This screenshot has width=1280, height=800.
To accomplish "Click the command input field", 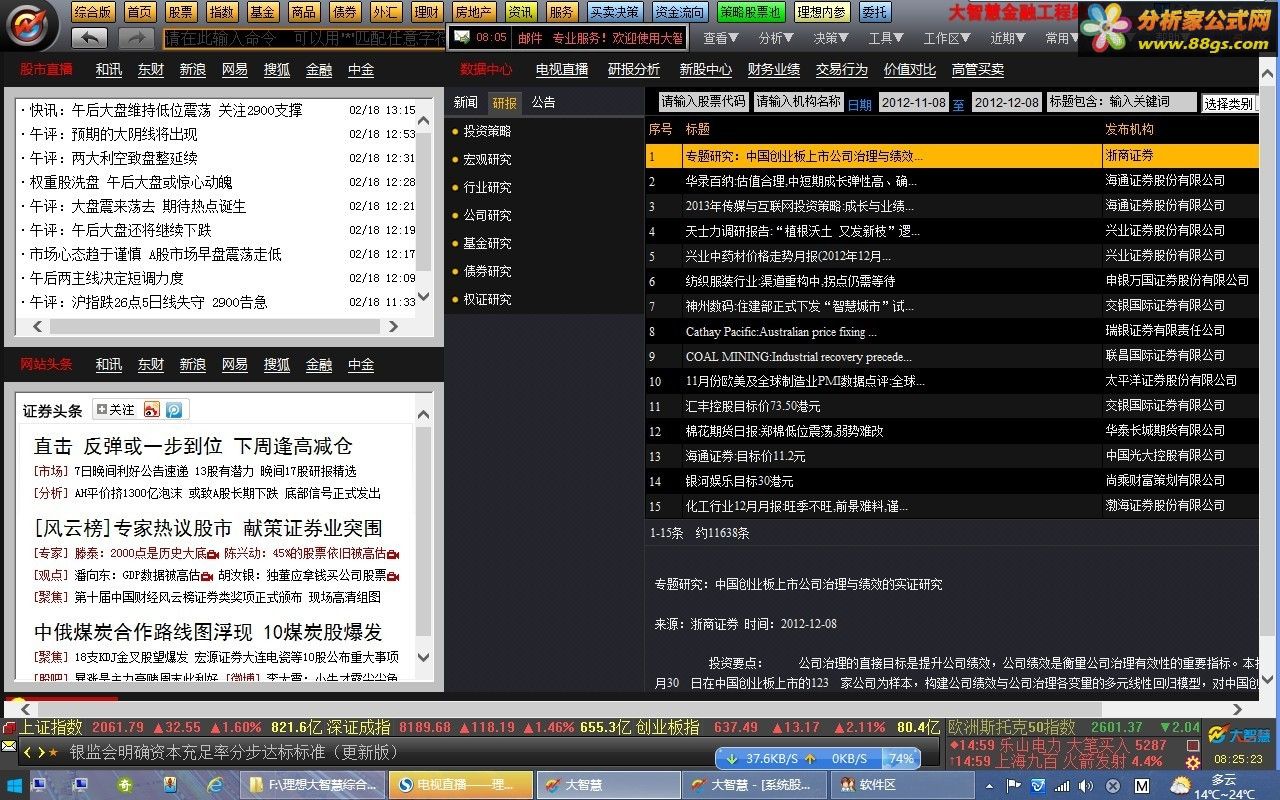I will 304,38.
